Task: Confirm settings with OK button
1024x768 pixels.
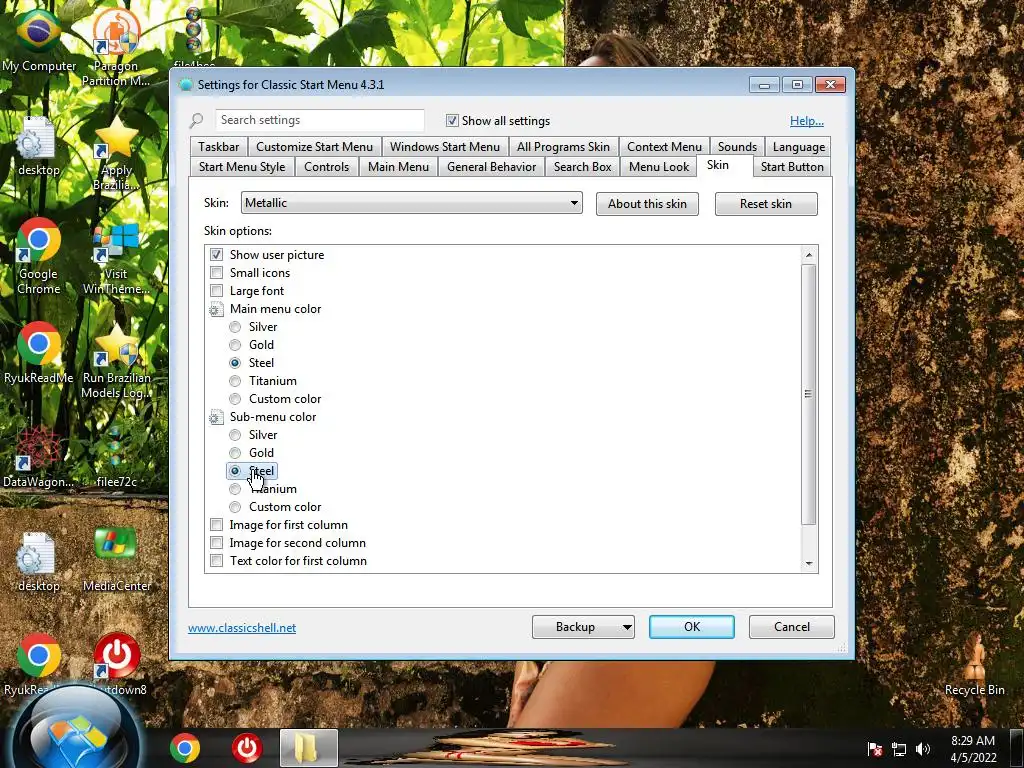Action: pos(692,627)
